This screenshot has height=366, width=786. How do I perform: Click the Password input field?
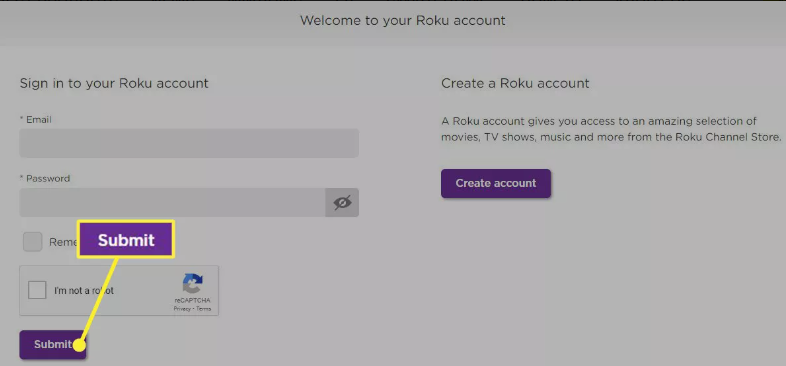tap(172, 203)
